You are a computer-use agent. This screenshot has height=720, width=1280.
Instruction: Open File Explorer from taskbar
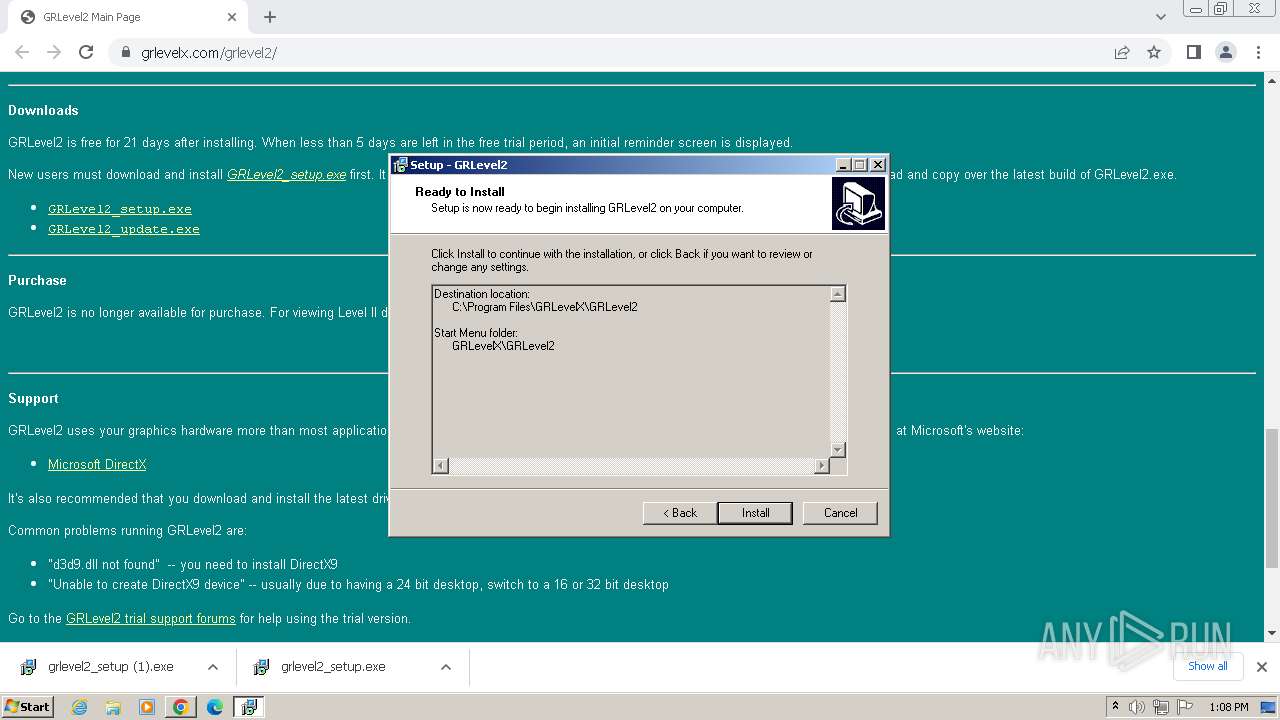[113, 707]
